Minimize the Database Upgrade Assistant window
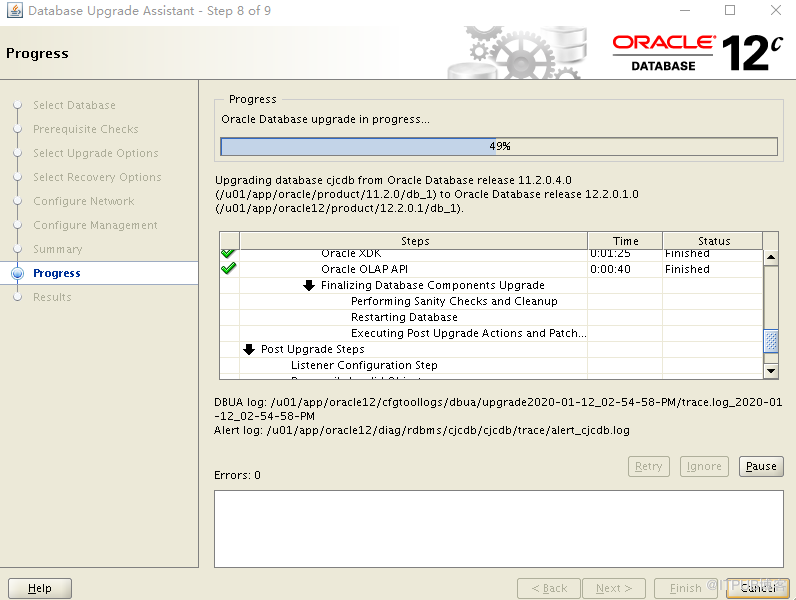This screenshot has height=600, width=796. click(x=685, y=10)
